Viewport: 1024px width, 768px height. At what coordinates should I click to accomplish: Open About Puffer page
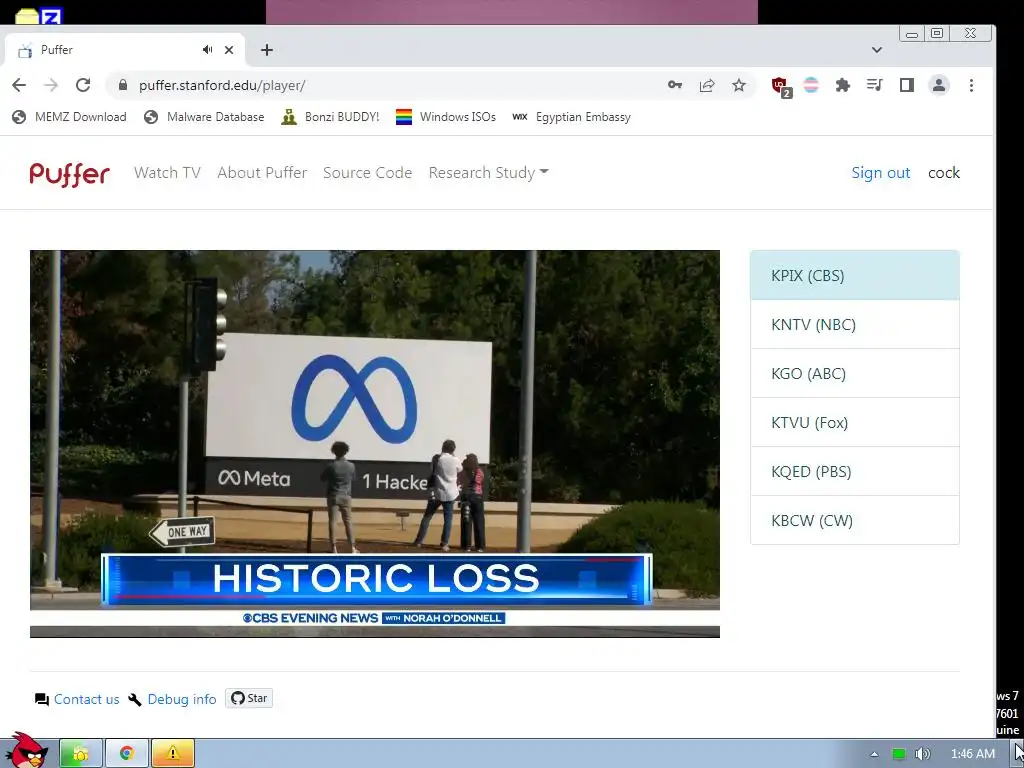(262, 172)
